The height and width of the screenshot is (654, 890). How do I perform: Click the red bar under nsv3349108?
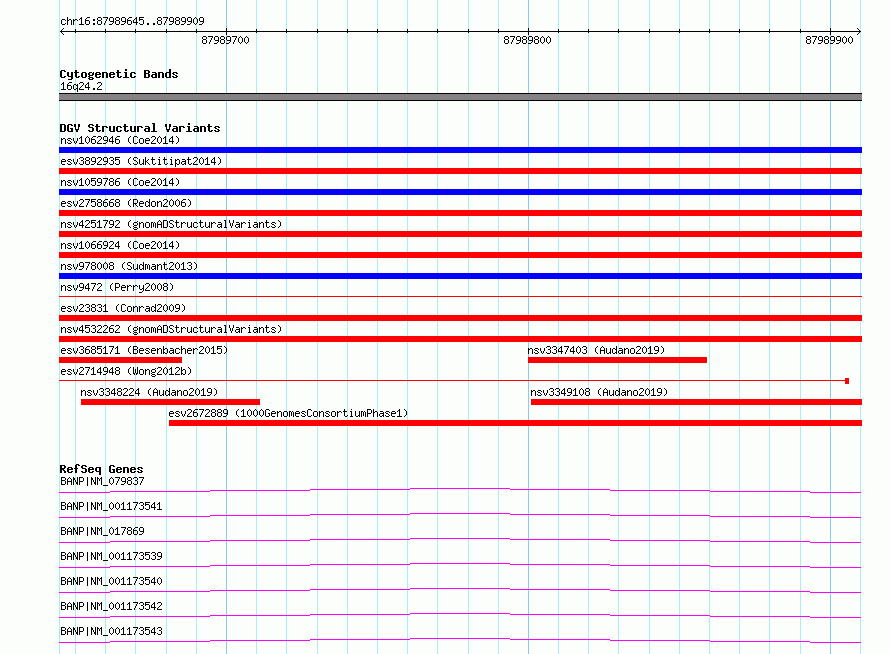tap(696, 402)
